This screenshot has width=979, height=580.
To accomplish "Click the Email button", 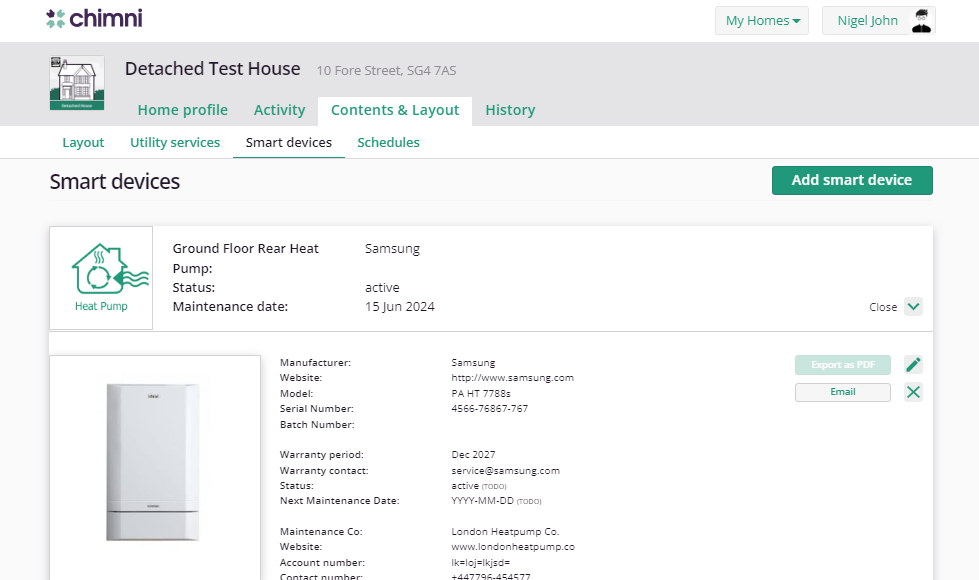I will (x=842, y=392).
